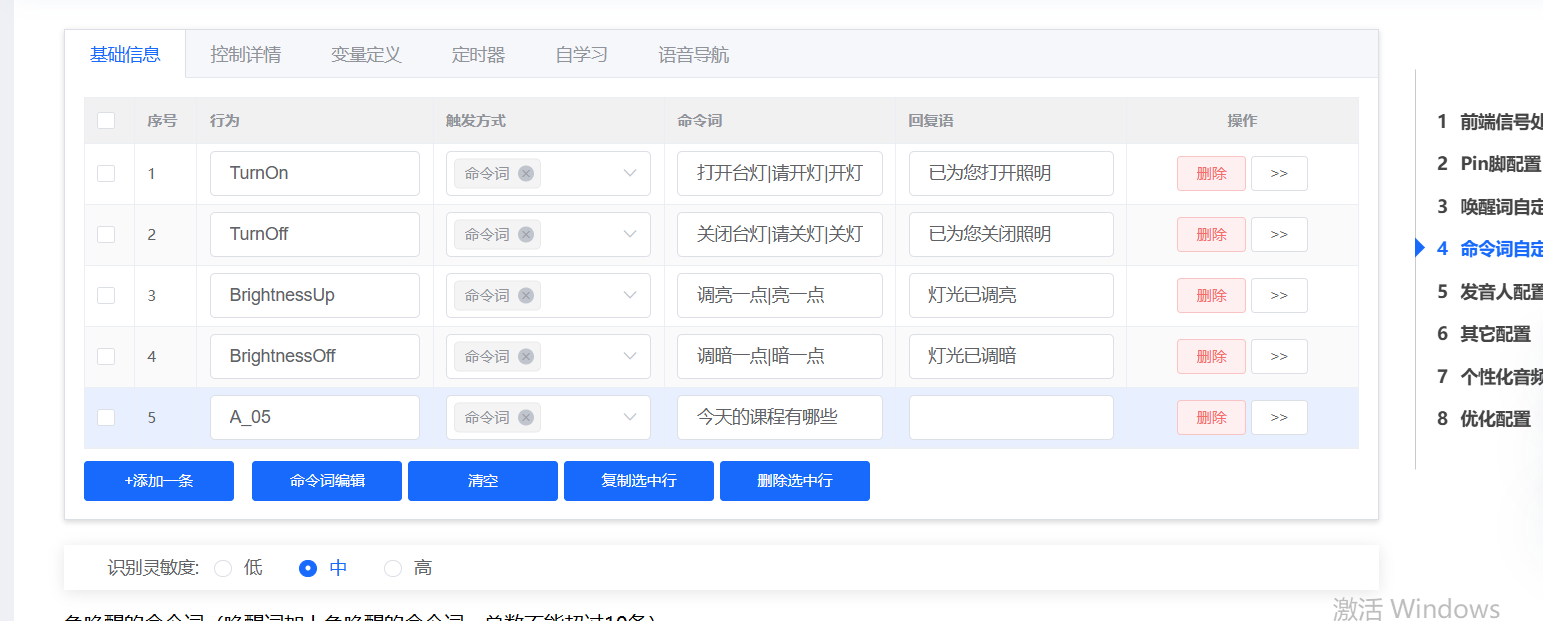The width and height of the screenshot is (1543, 621).
Task: Toggle the select-all checkbox in the table header
Action: [106, 119]
